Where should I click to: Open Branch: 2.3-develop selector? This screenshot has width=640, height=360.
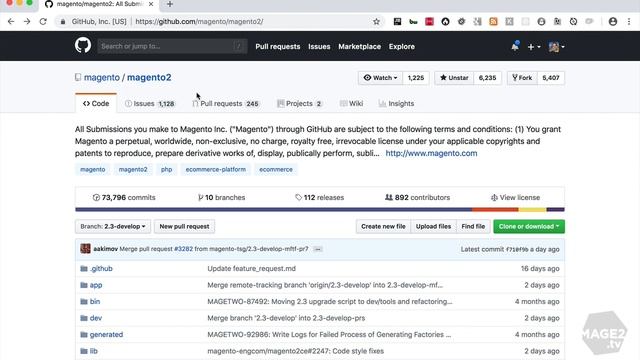113,226
